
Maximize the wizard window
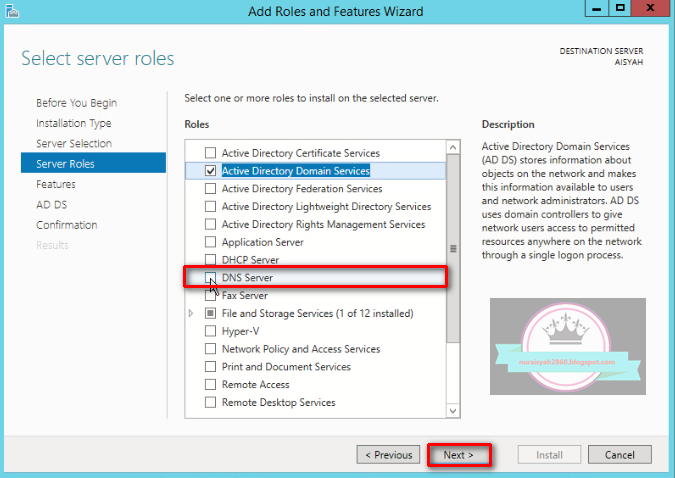pos(620,8)
